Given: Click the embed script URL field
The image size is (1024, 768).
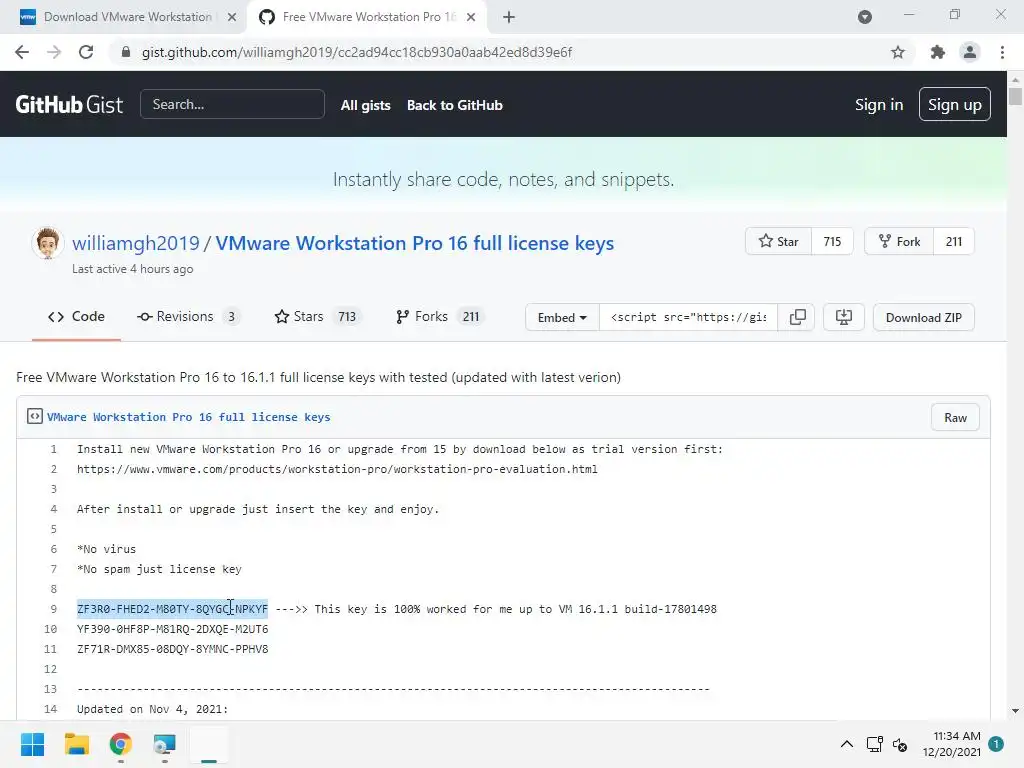Looking at the screenshot, I should pyautogui.click(x=688, y=317).
